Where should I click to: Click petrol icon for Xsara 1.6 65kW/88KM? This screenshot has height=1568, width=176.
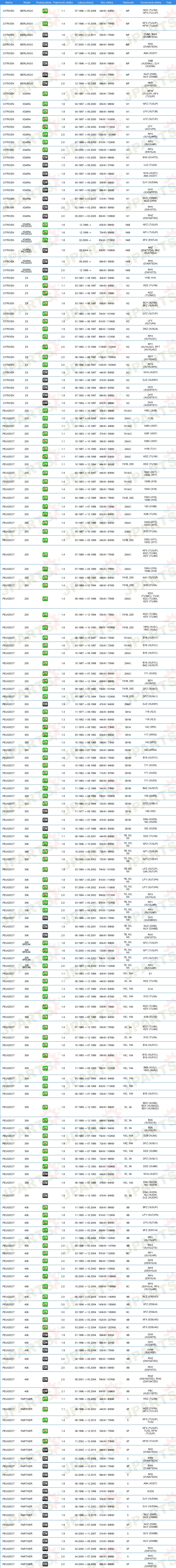(x=45, y=104)
